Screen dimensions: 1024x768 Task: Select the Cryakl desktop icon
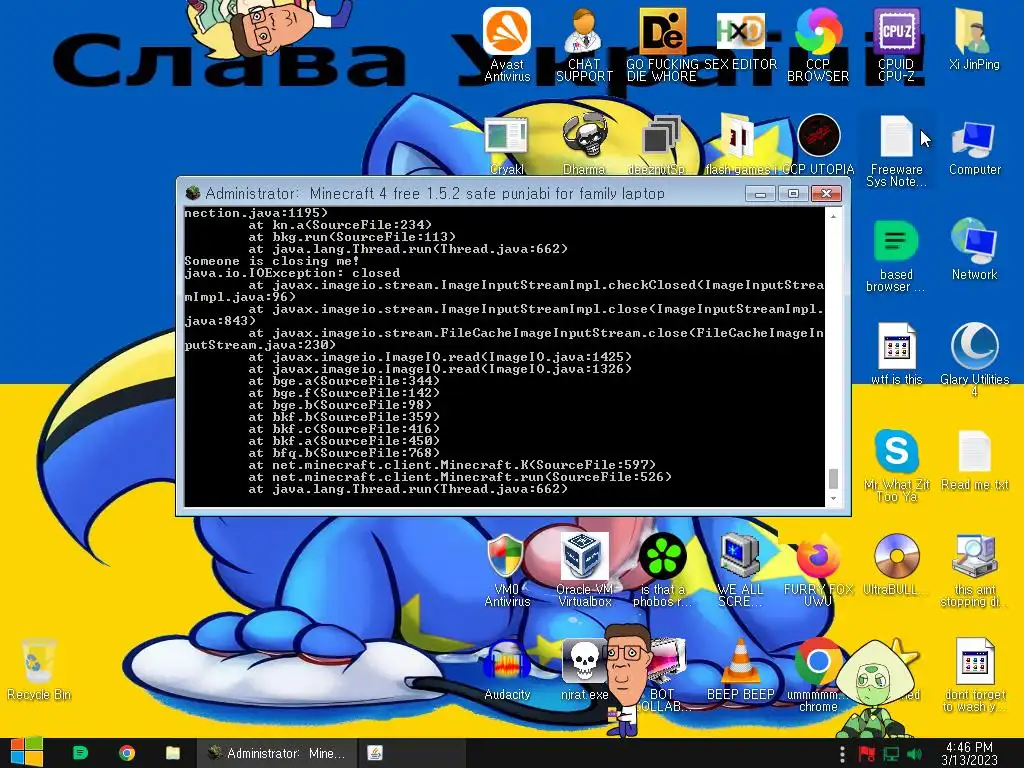click(x=507, y=144)
